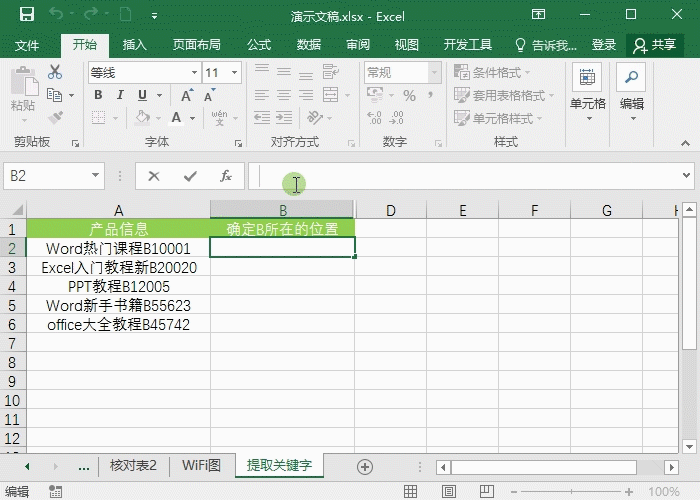Open the Name Box dropdown arrow
The width and height of the screenshot is (700, 500).
[96, 175]
